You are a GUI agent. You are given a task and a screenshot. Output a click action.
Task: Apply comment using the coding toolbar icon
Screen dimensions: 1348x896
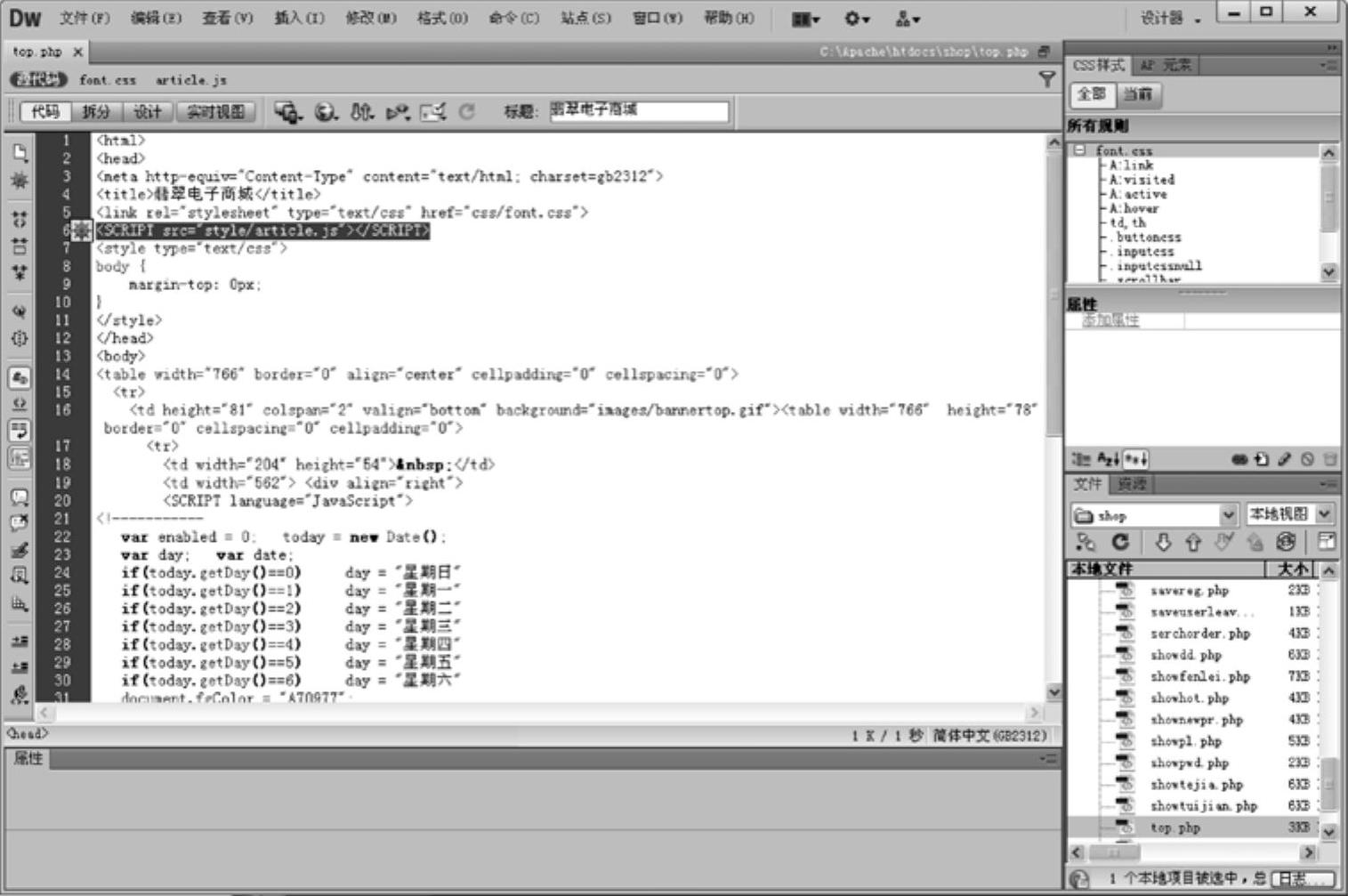(x=19, y=496)
